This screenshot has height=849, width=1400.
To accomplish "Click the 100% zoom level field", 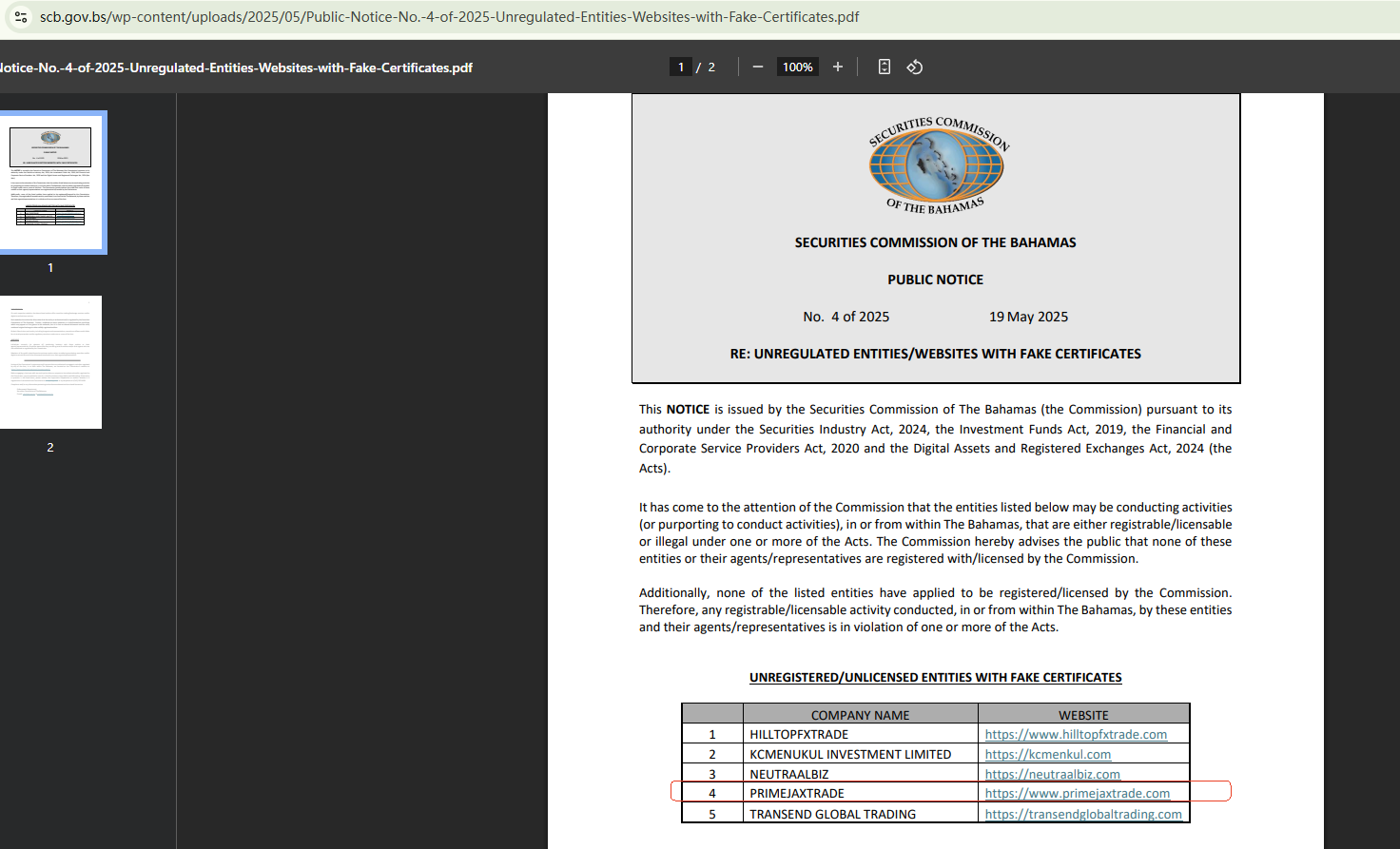I will tap(798, 67).
